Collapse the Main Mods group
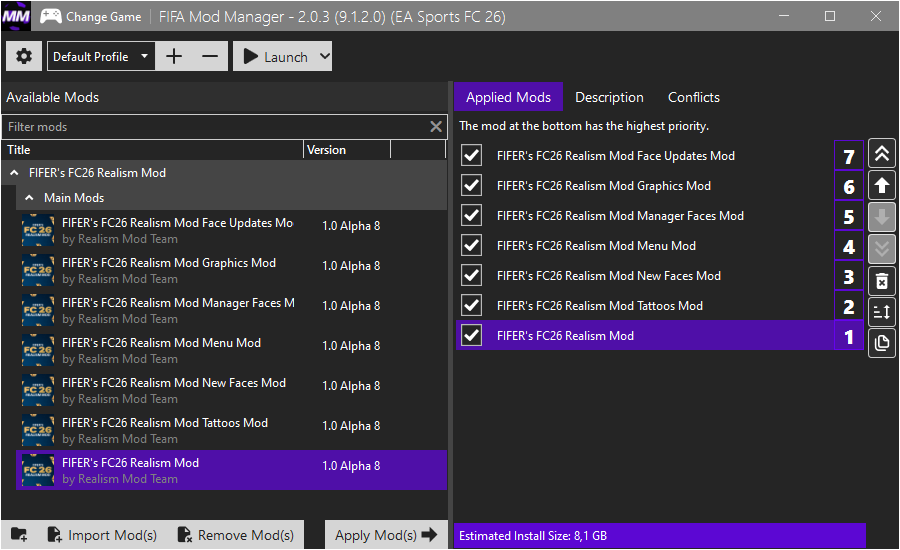 coord(29,198)
